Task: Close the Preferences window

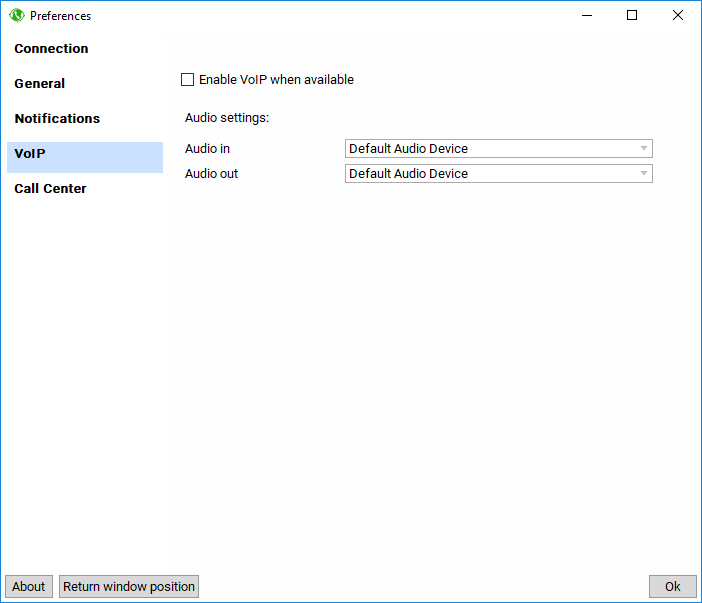Action: click(678, 16)
